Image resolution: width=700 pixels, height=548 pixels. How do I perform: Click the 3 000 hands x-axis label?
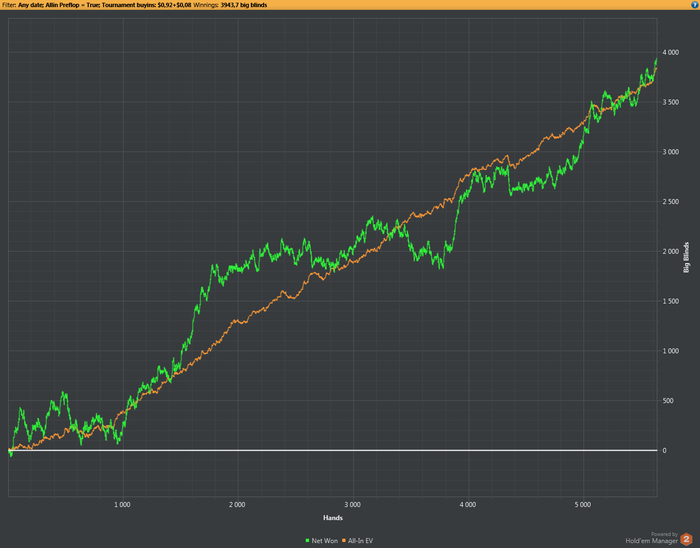click(x=352, y=505)
